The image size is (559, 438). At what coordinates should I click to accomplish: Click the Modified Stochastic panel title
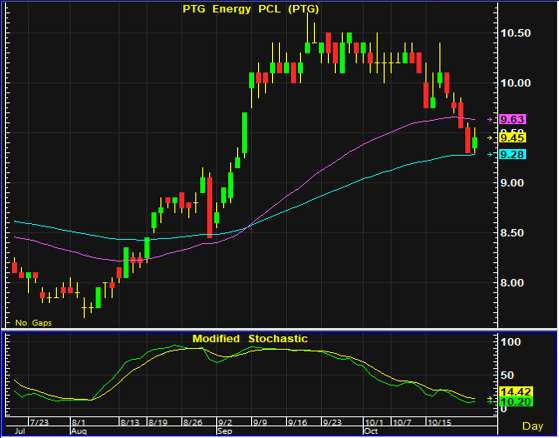(x=250, y=338)
